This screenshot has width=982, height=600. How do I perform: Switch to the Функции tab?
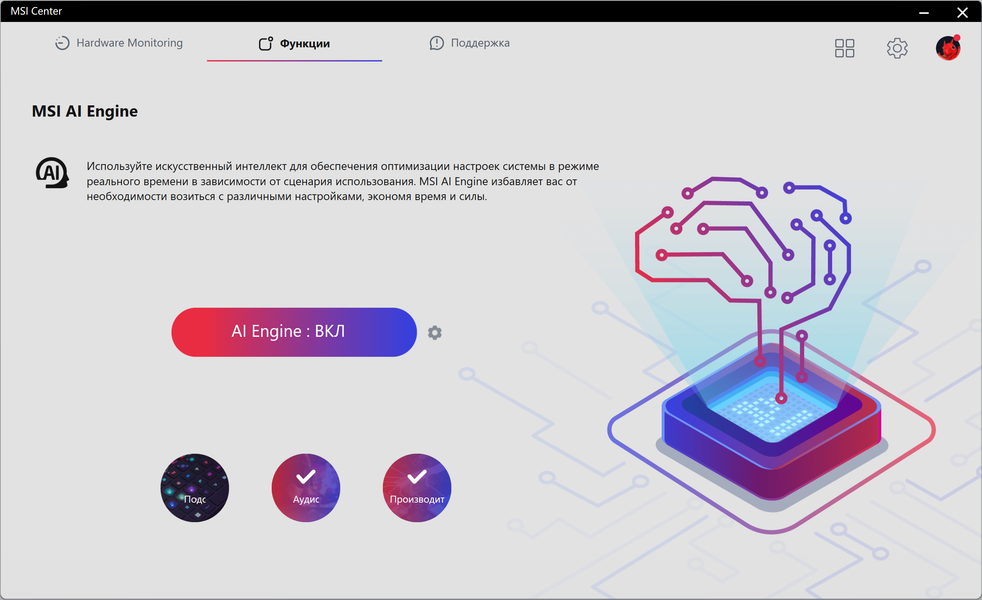(294, 43)
